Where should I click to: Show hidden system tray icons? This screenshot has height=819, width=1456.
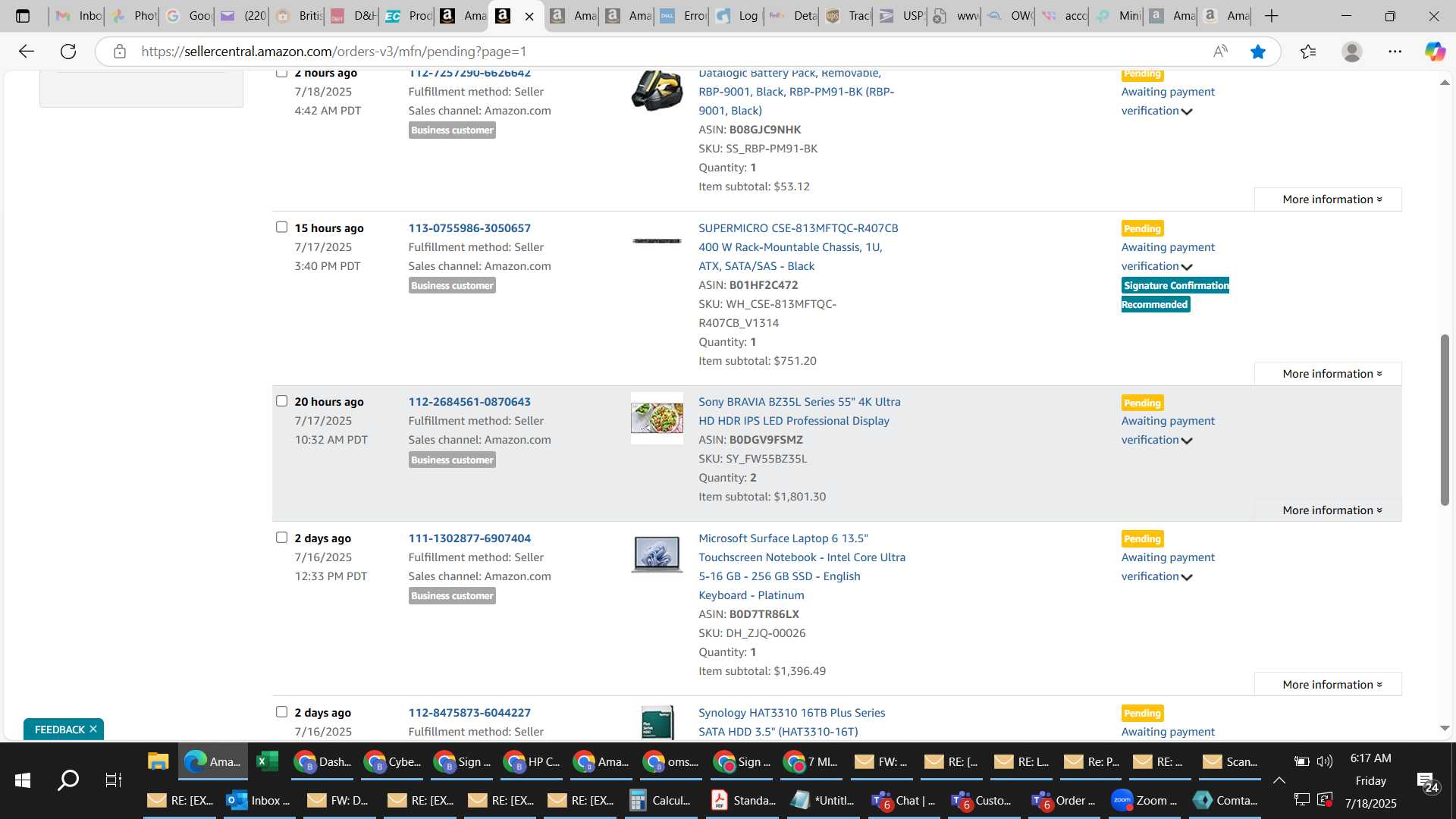(1279, 780)
